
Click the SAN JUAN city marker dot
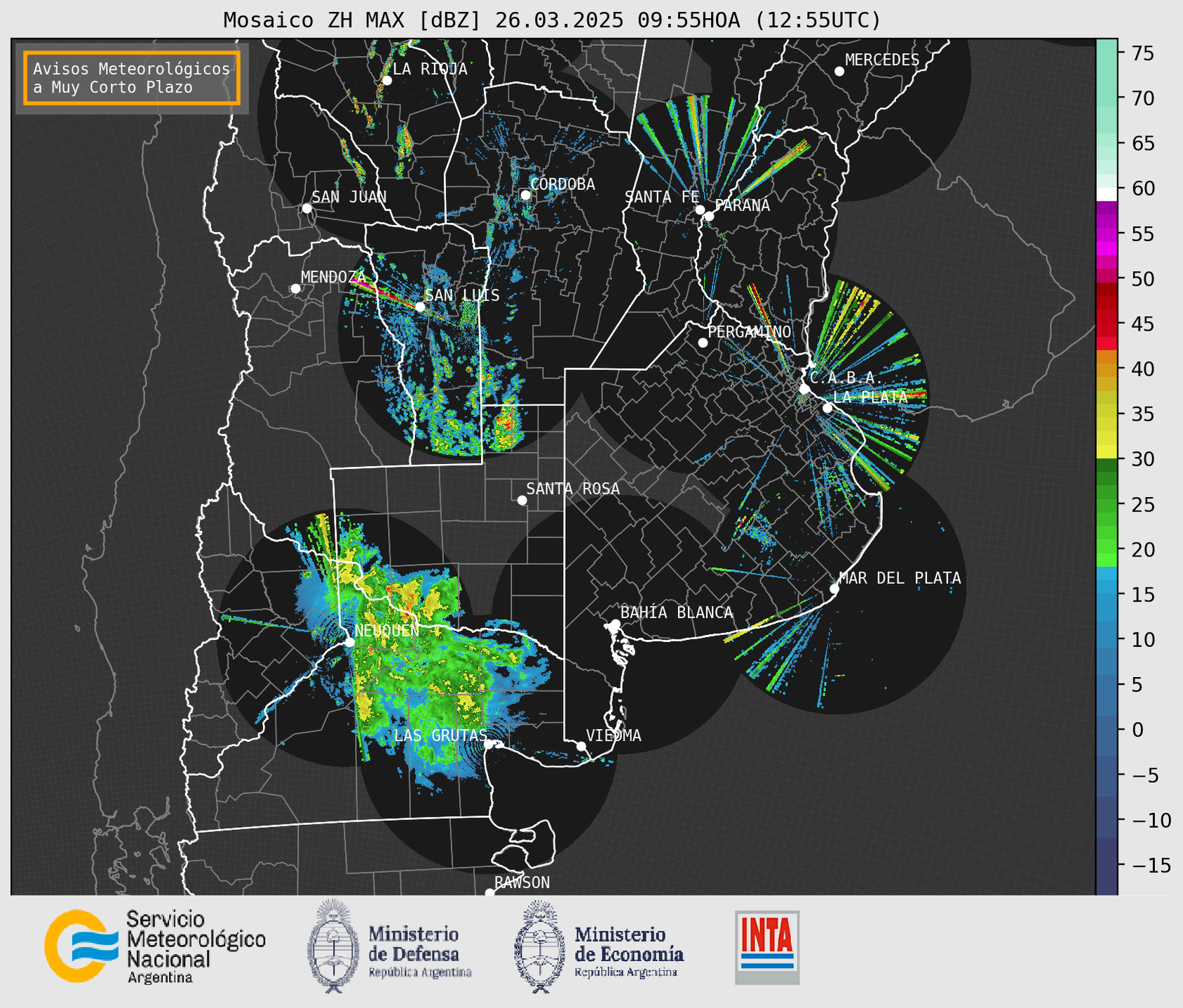tap(306, 208)
